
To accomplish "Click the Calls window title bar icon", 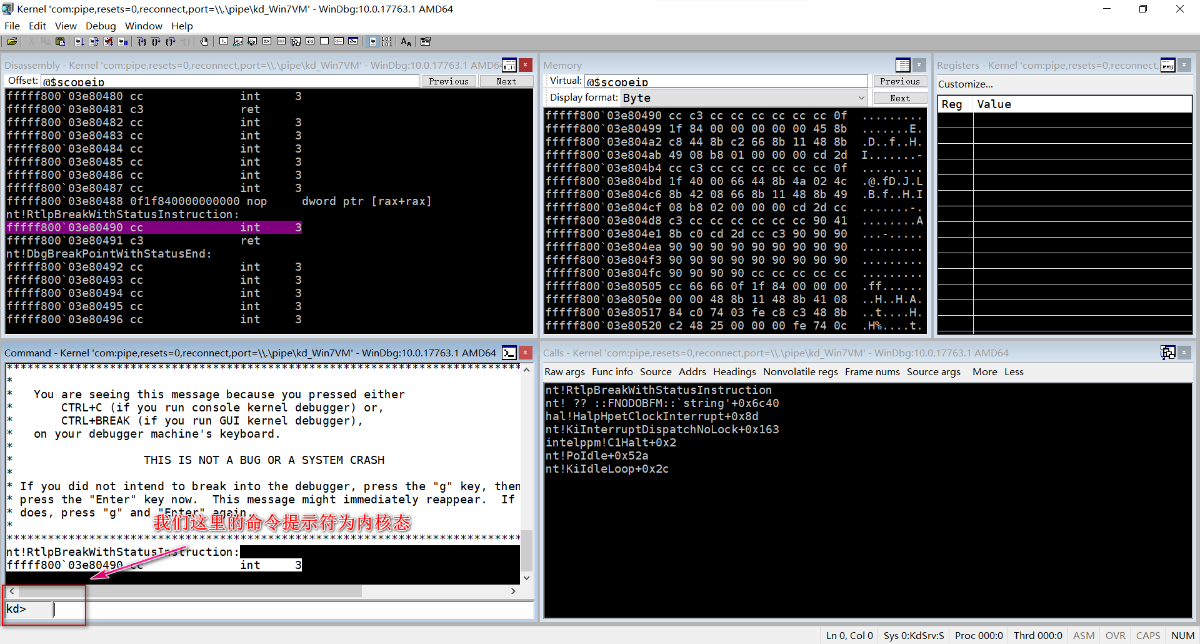I will [1167, 352].
